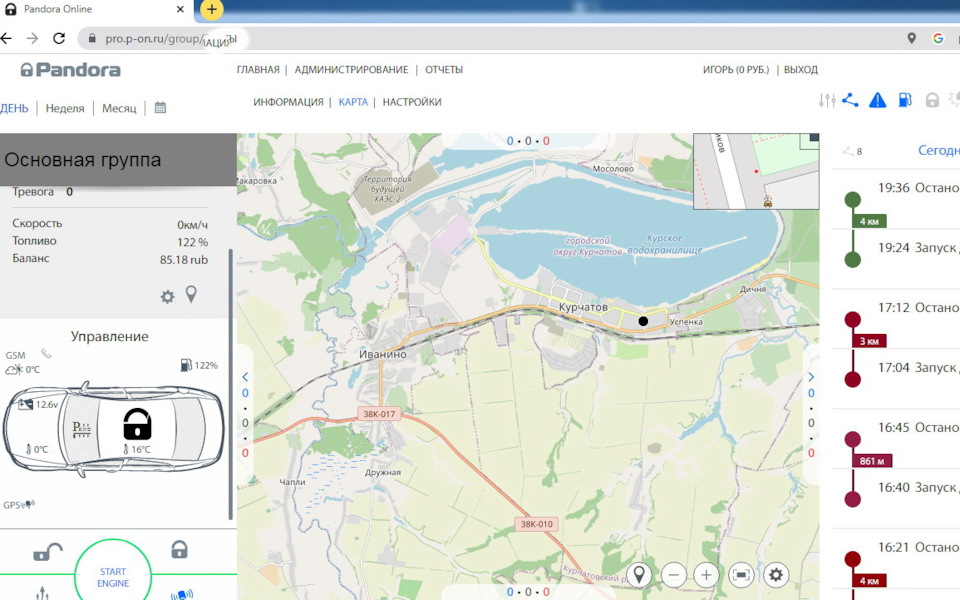The height and width of the screenshot is (600, 960).
Task: Expand left map side arrow chevron
Action: coord(245,377)
